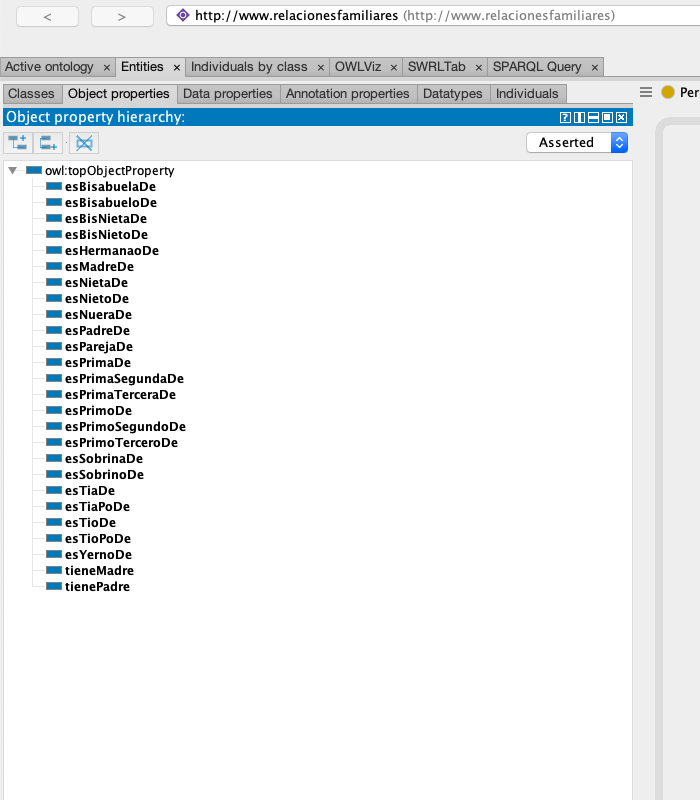
Task: Click the hamburger menu icon beside Per
Action: (x=646, y=92)
